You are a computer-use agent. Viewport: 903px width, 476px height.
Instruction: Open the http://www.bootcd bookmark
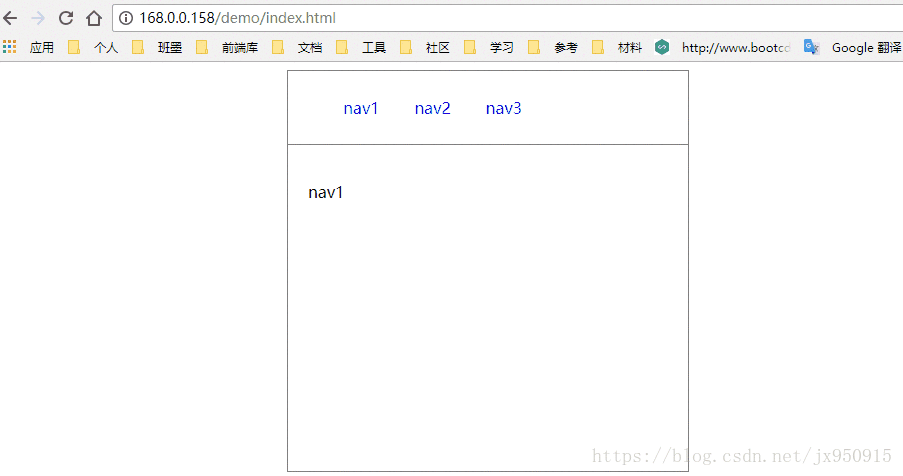(x=723, y=47)
